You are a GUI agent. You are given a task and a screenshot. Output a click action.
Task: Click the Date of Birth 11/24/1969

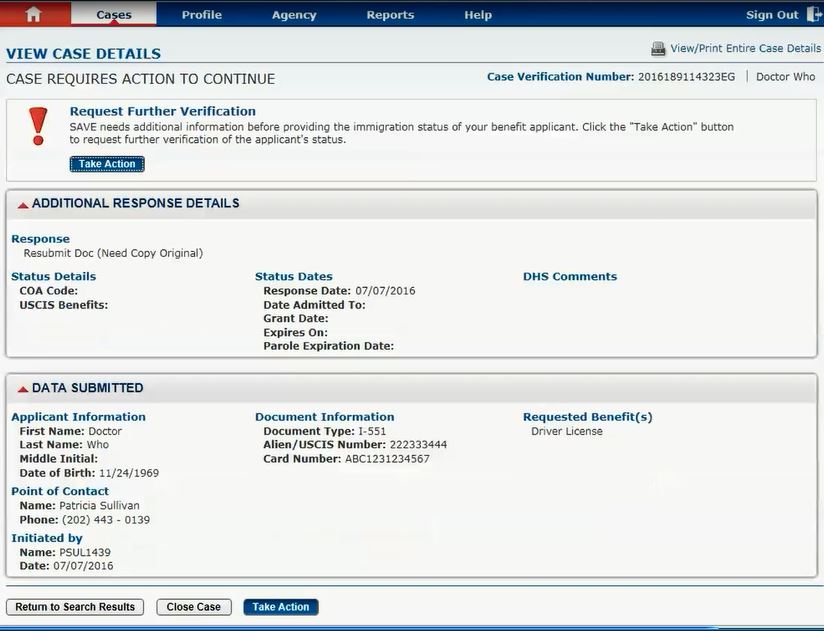point(129,473)
